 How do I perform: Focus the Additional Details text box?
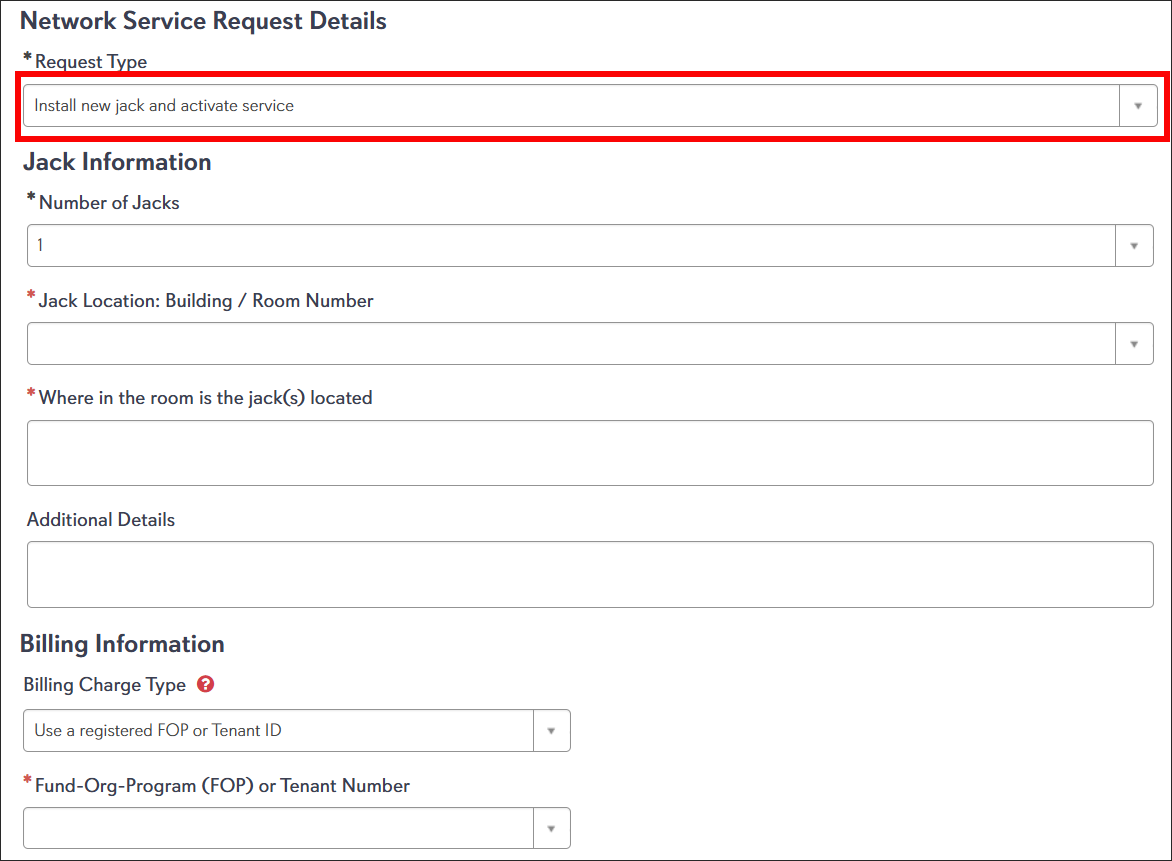(590, 574)
